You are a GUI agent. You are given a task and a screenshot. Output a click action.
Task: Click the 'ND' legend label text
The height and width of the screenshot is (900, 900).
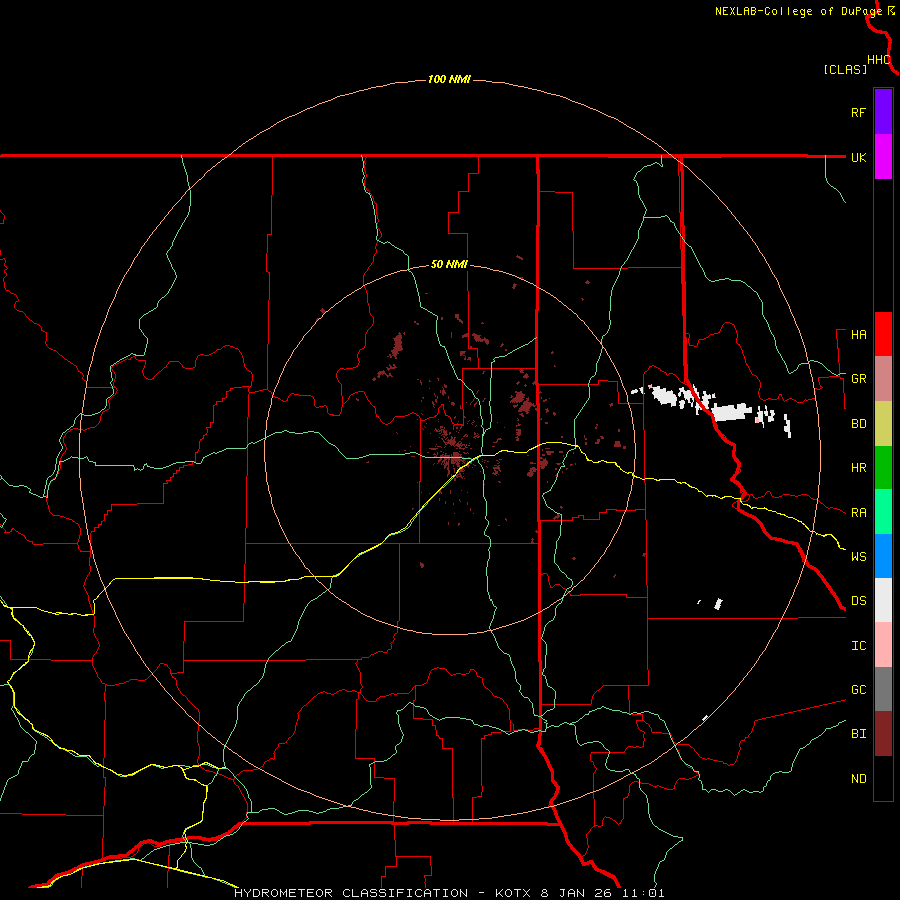(x=858, y=779)
